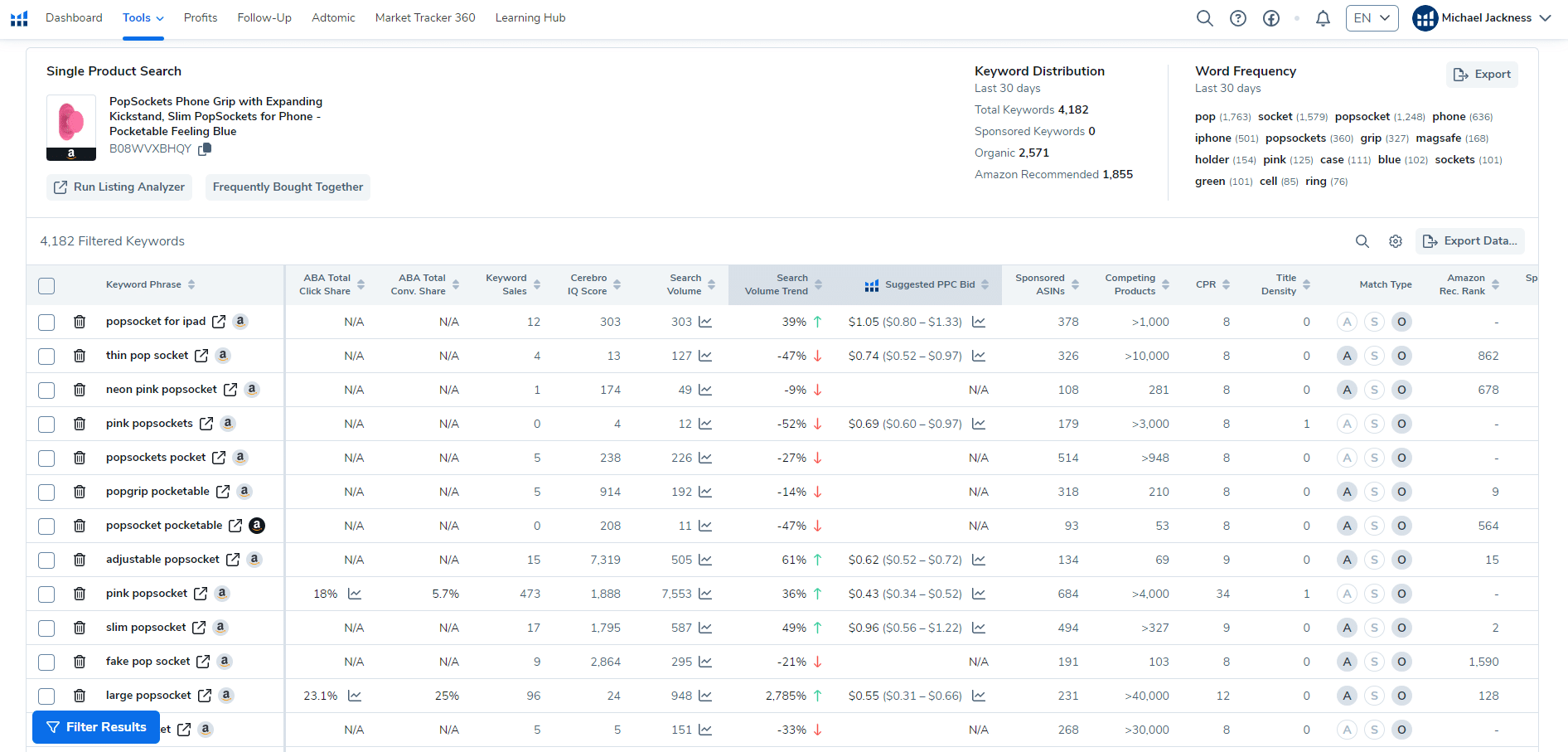Viewport: 1568px width, 752px height.
Task: Check the 'adjustable popsocket' row
Action: click(x=46, y=560)
